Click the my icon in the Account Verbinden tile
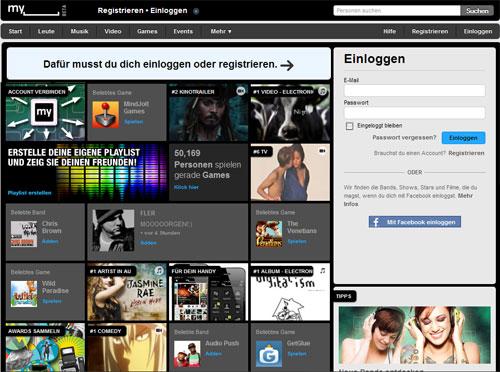The image size is (500, 372). tap(44, 112)
